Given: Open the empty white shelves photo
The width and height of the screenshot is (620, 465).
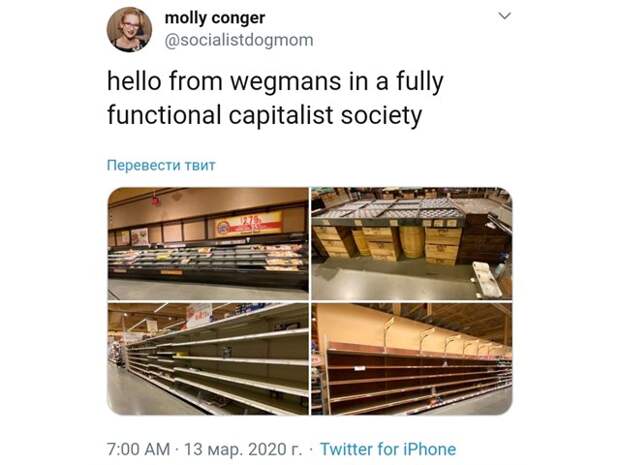Looking at the screenshot, I should tap(208, 359).
